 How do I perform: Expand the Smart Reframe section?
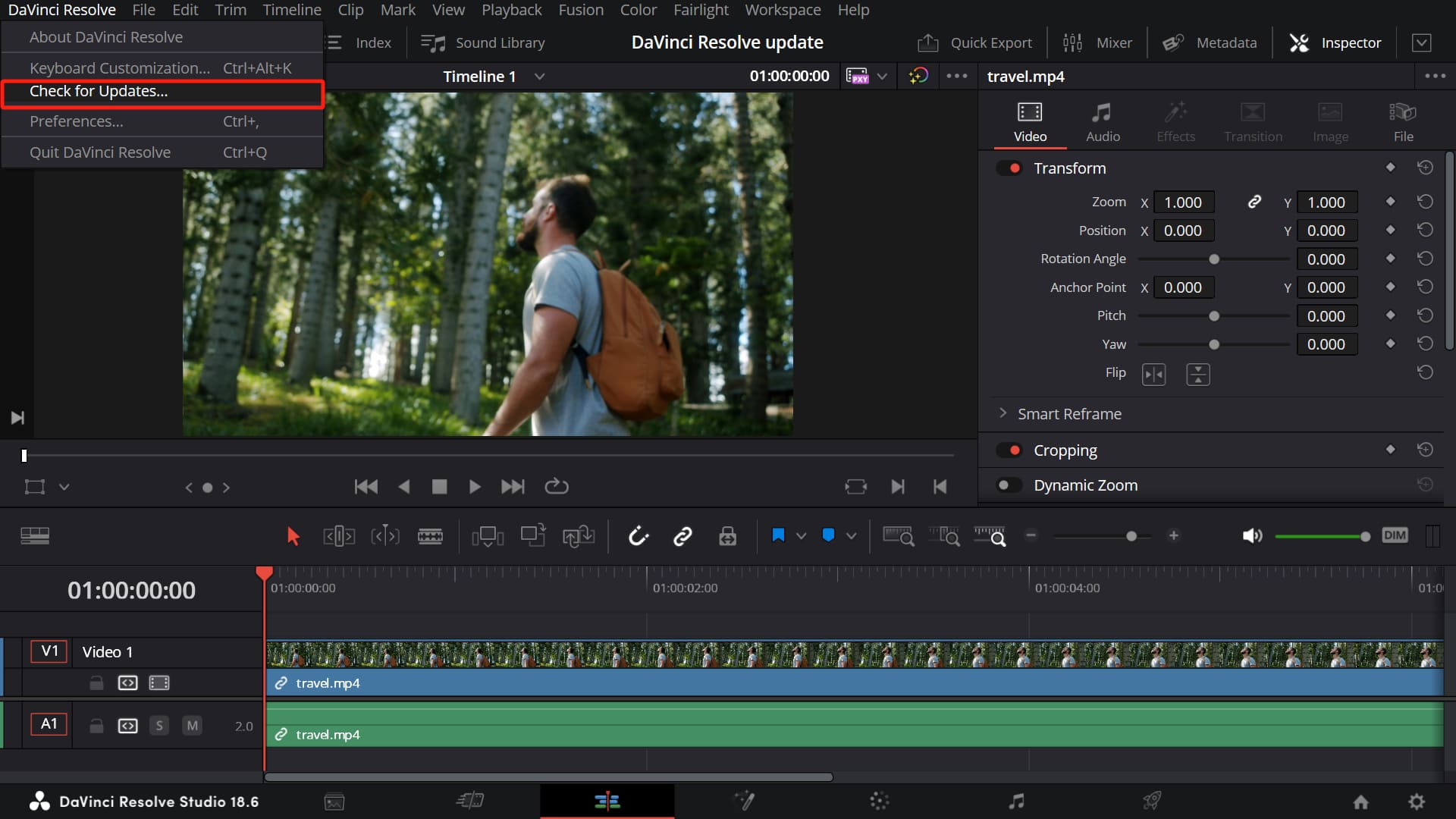click(1003, 413)
